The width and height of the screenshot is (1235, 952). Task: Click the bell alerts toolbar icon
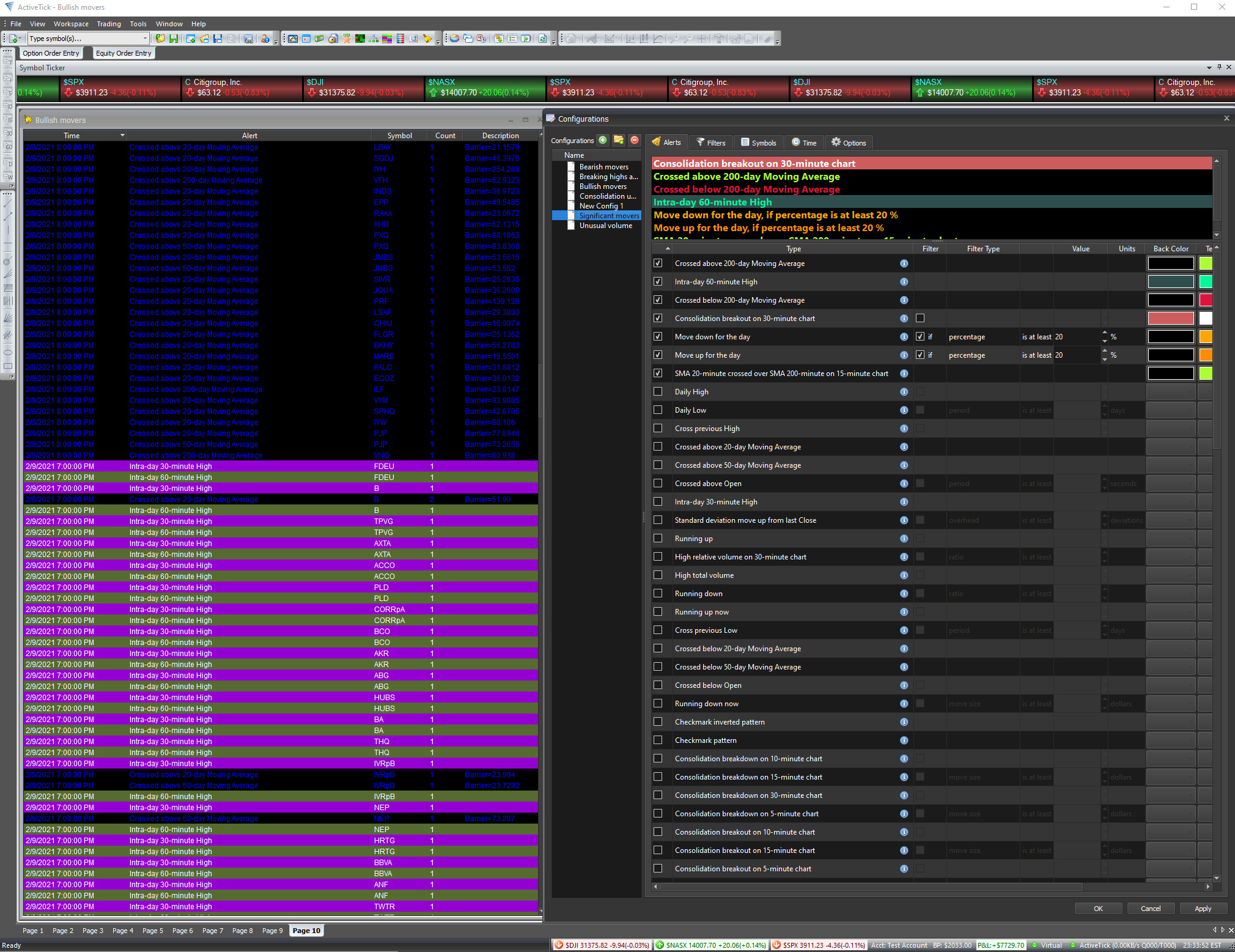[x=427, y=39]
